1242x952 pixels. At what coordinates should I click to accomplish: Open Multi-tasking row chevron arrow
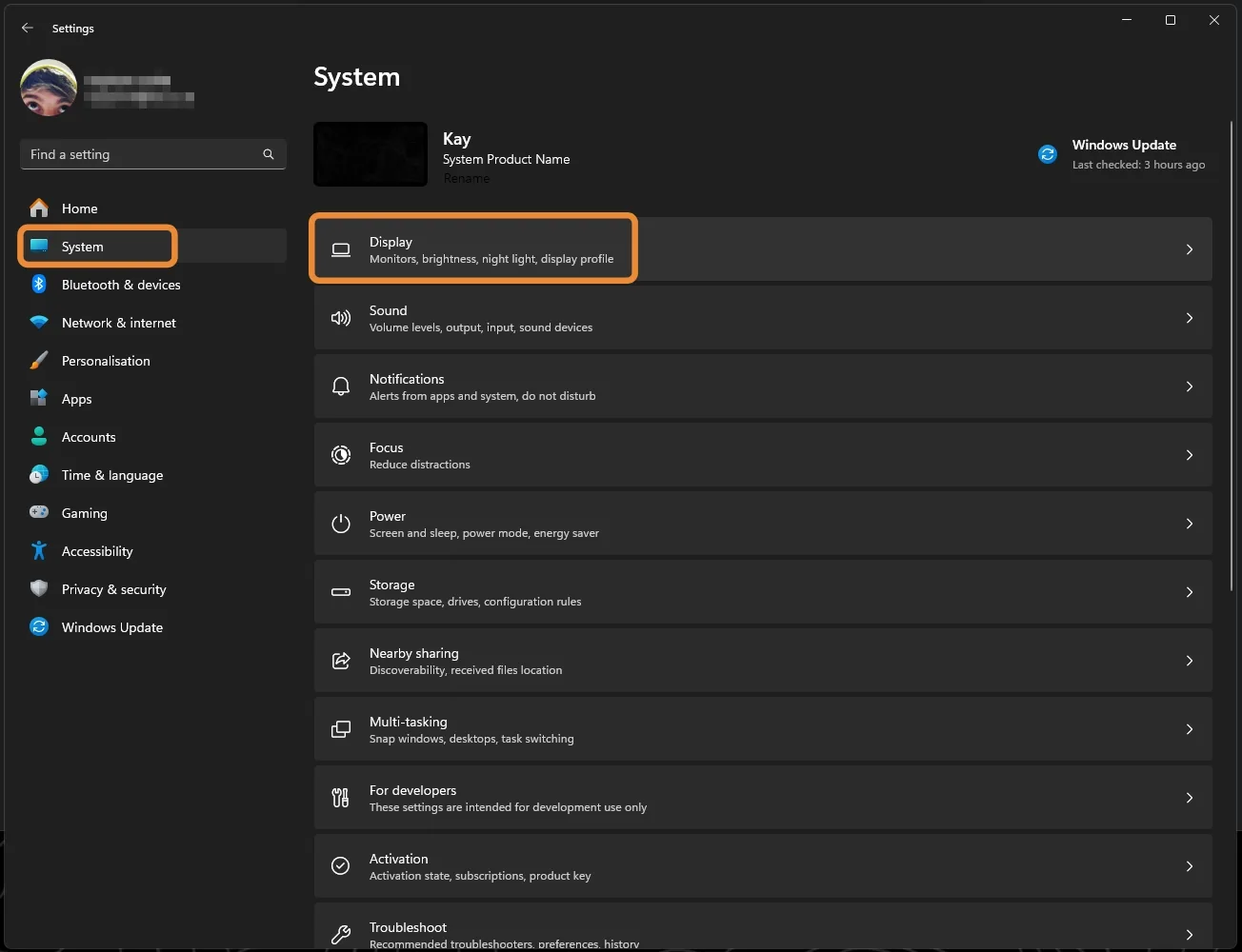[x=1190, y=729]
